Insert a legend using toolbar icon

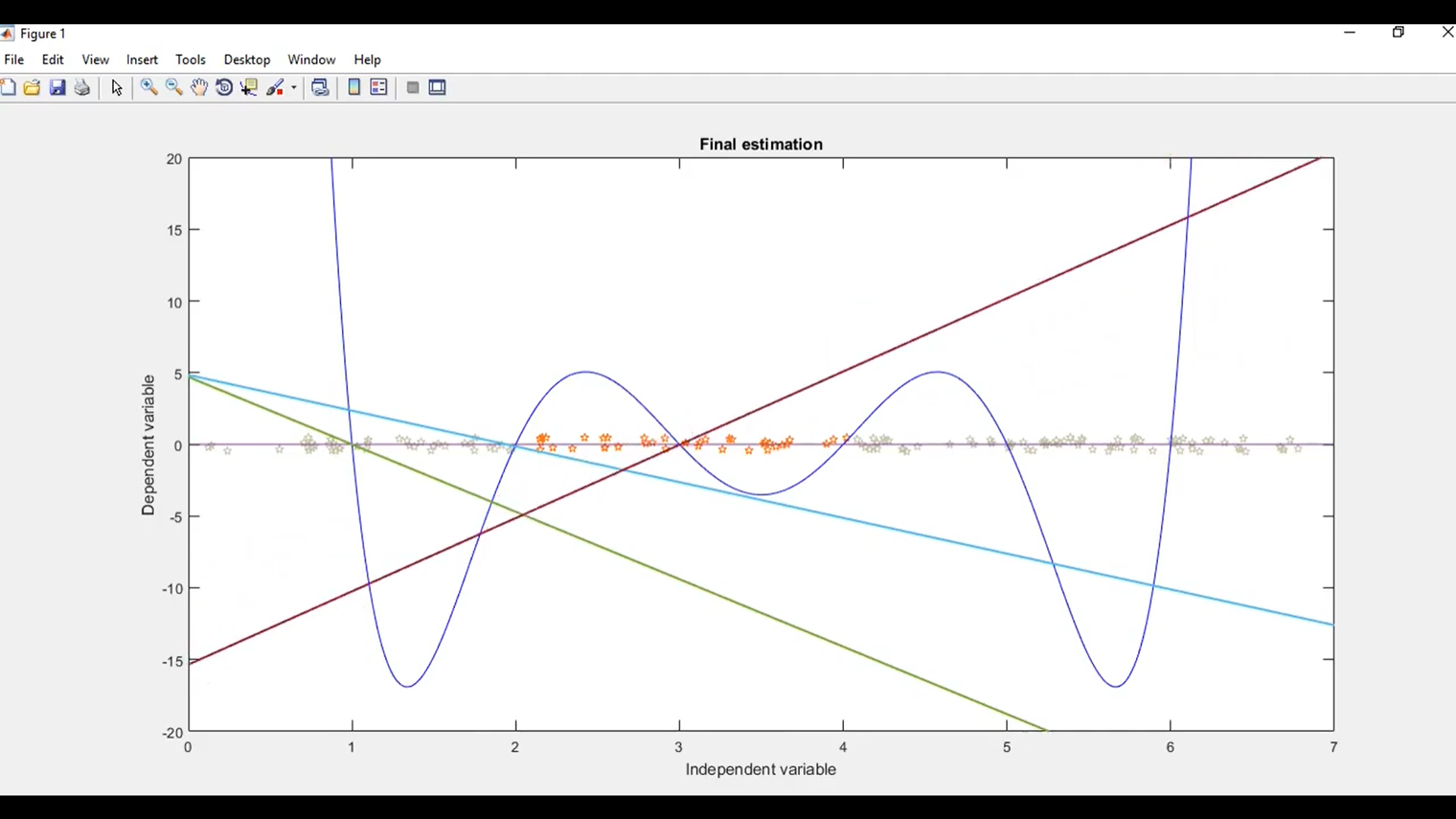pyautogui.click(x=379, y=88)
